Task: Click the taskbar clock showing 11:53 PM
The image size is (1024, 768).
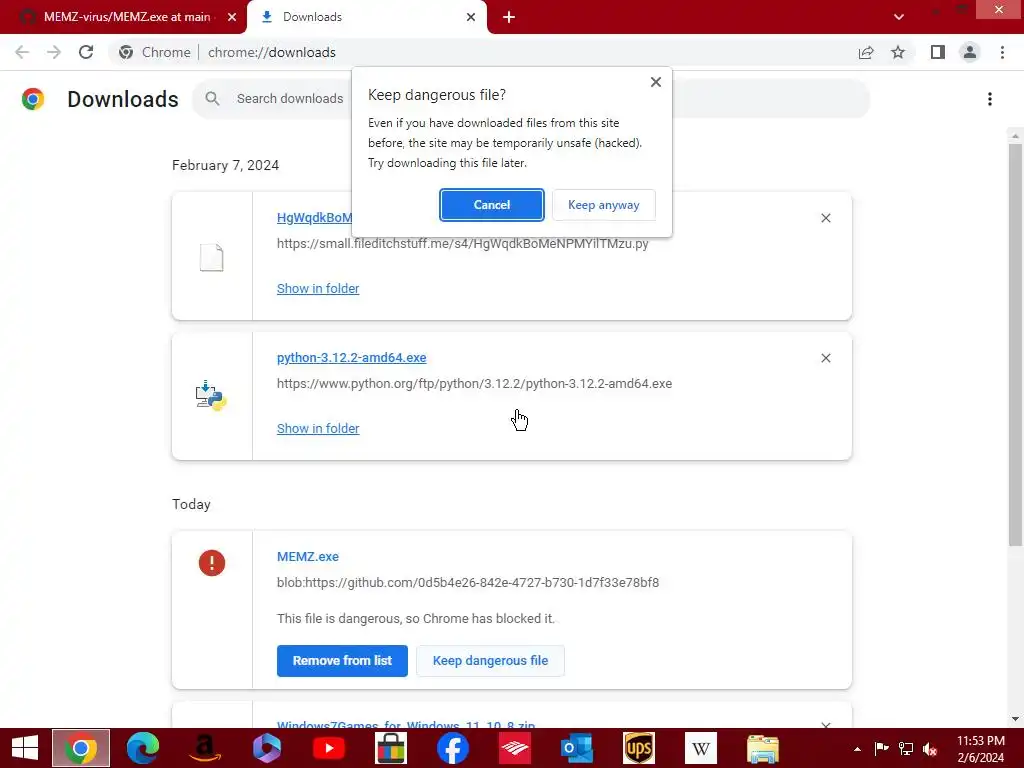Action: pyautogui.click(x=981, y=749)
